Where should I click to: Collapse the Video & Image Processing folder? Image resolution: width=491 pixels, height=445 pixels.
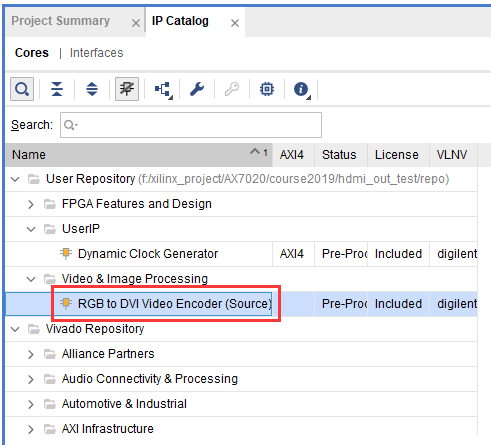coord(31,279)
